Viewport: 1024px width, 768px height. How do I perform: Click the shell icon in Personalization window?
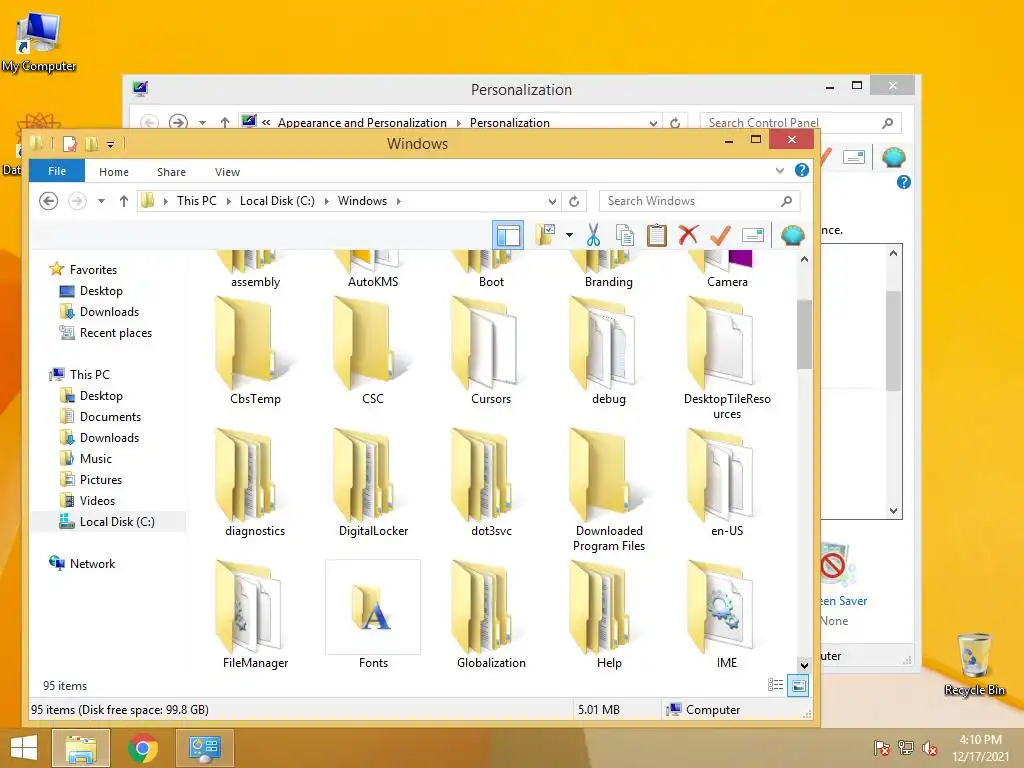pyautogui.click(x=893, y=157)
